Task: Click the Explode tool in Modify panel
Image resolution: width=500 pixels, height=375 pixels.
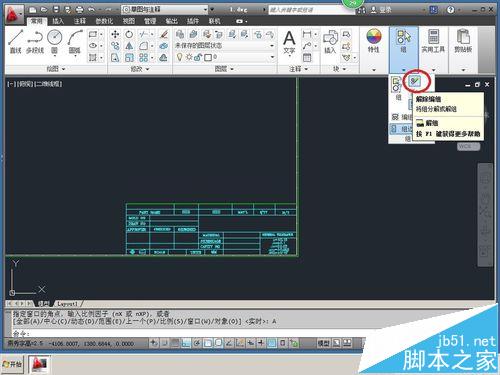Action: 163,46
